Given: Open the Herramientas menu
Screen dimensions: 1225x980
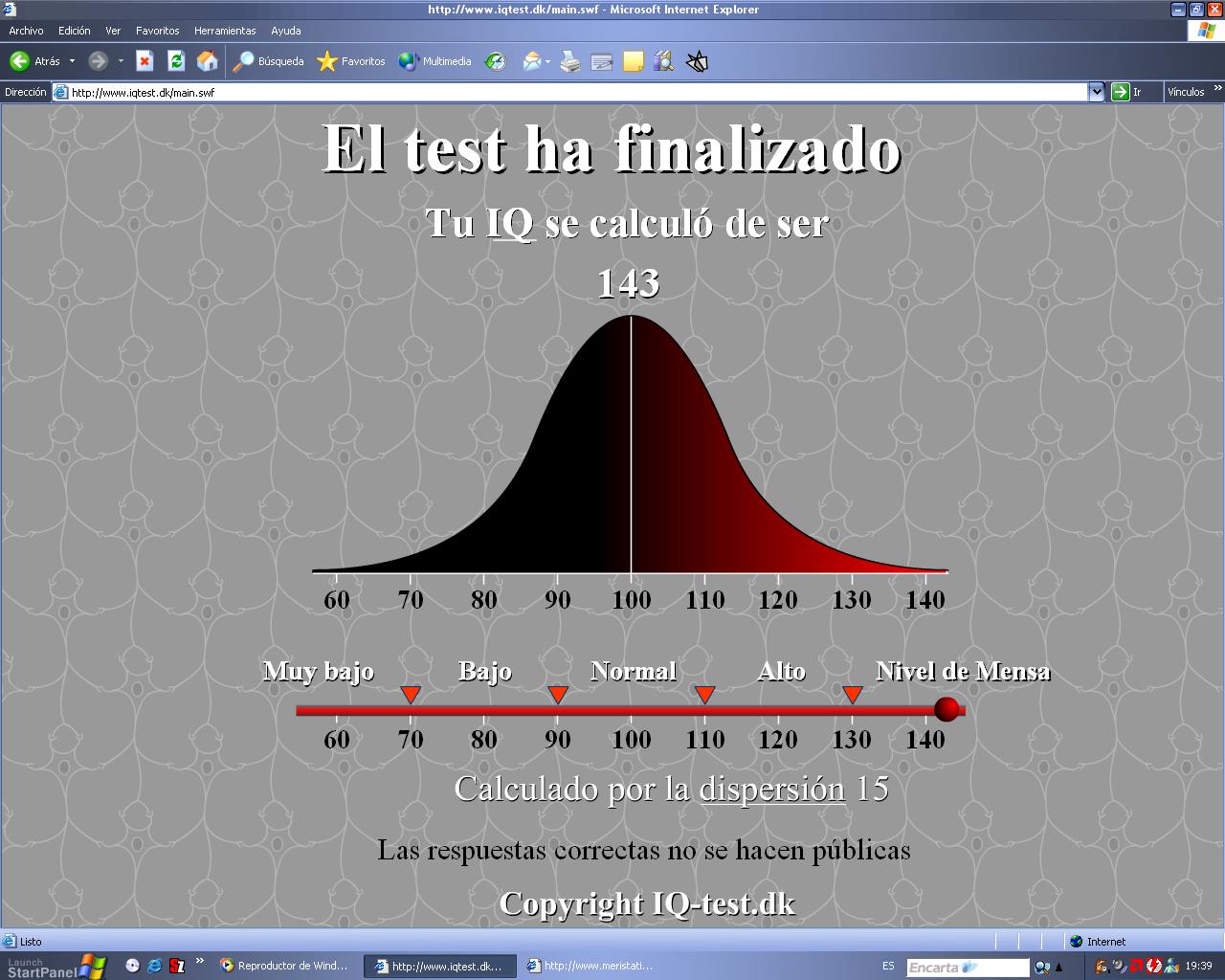Looking at the screenshot, I should [x=225, y=31].
